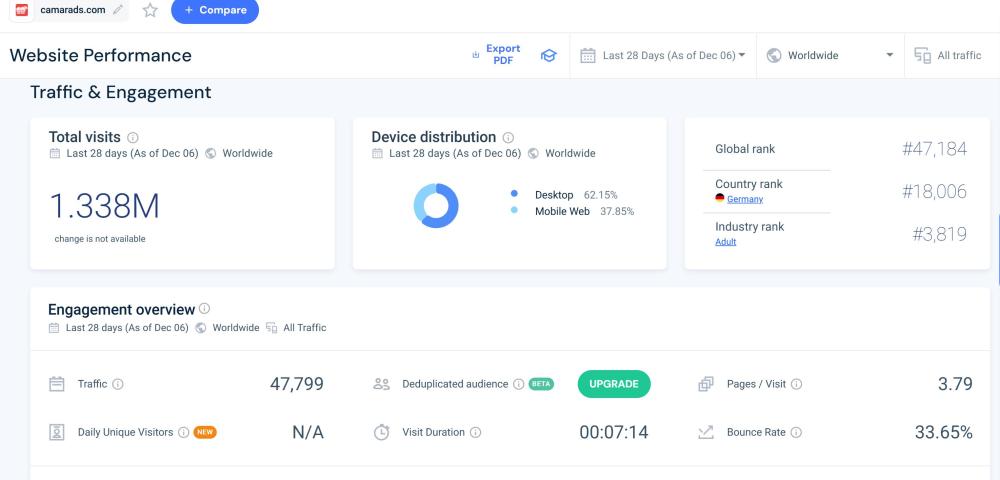Export the report as PDF

click(497, 55)
